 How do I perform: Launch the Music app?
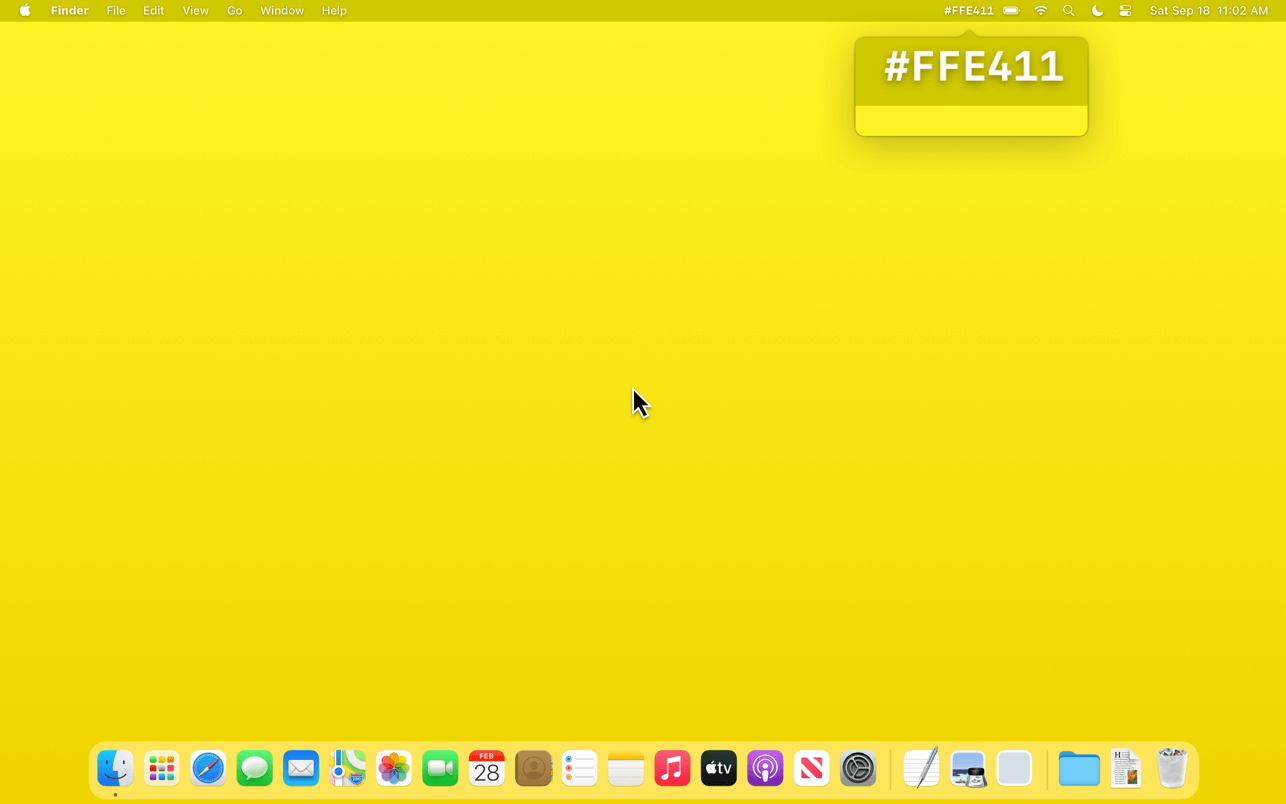coord(672,768)
